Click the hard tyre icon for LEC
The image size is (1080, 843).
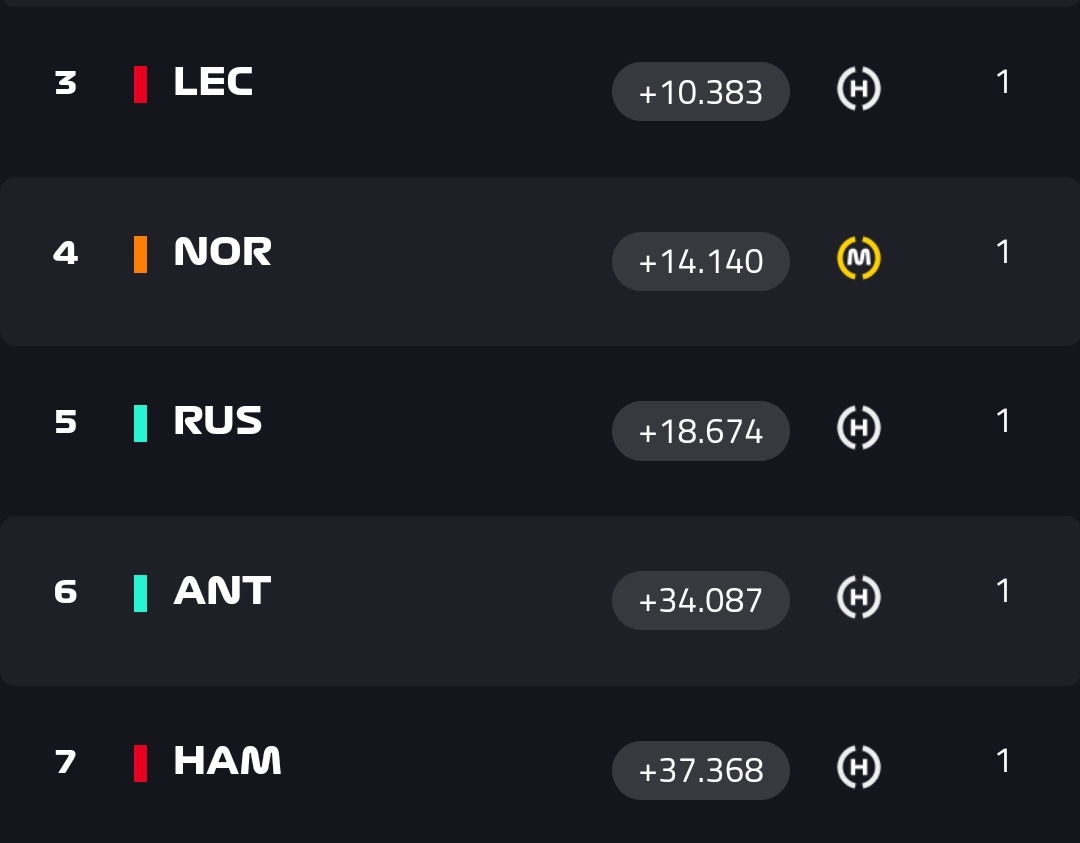(x=858, y=90)
